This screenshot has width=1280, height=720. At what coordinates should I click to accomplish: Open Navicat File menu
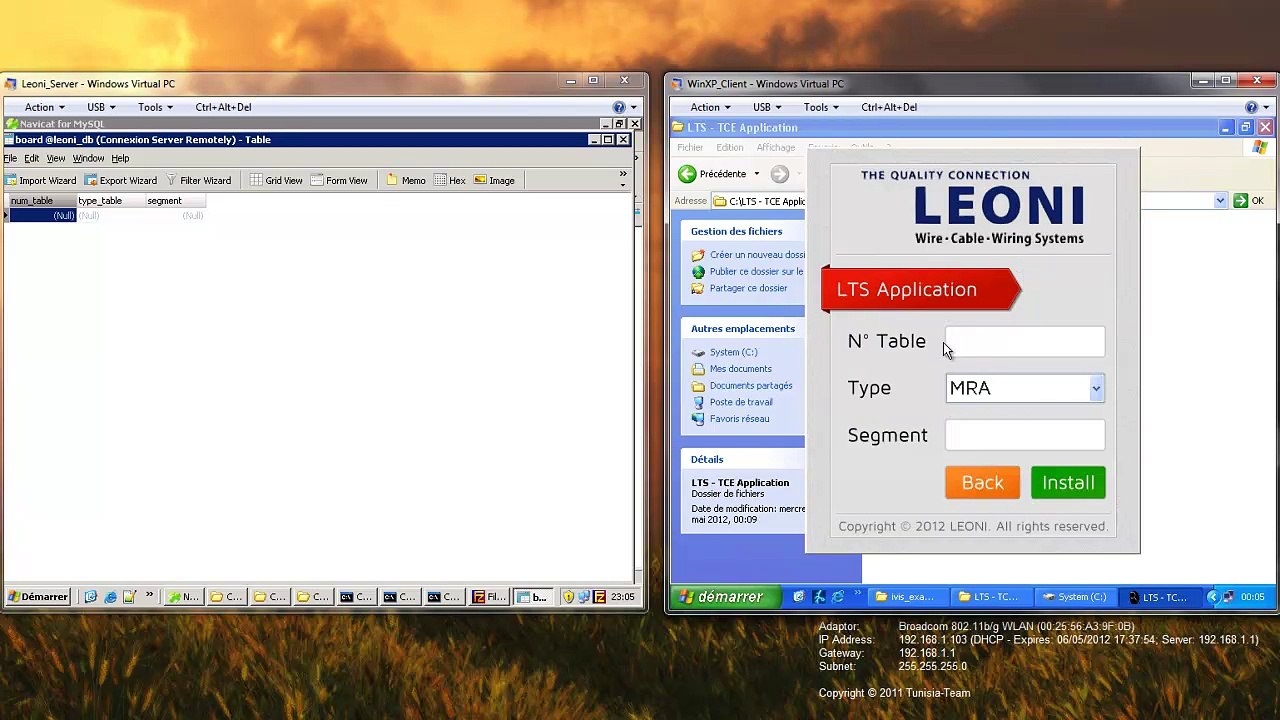click(10, 158)
